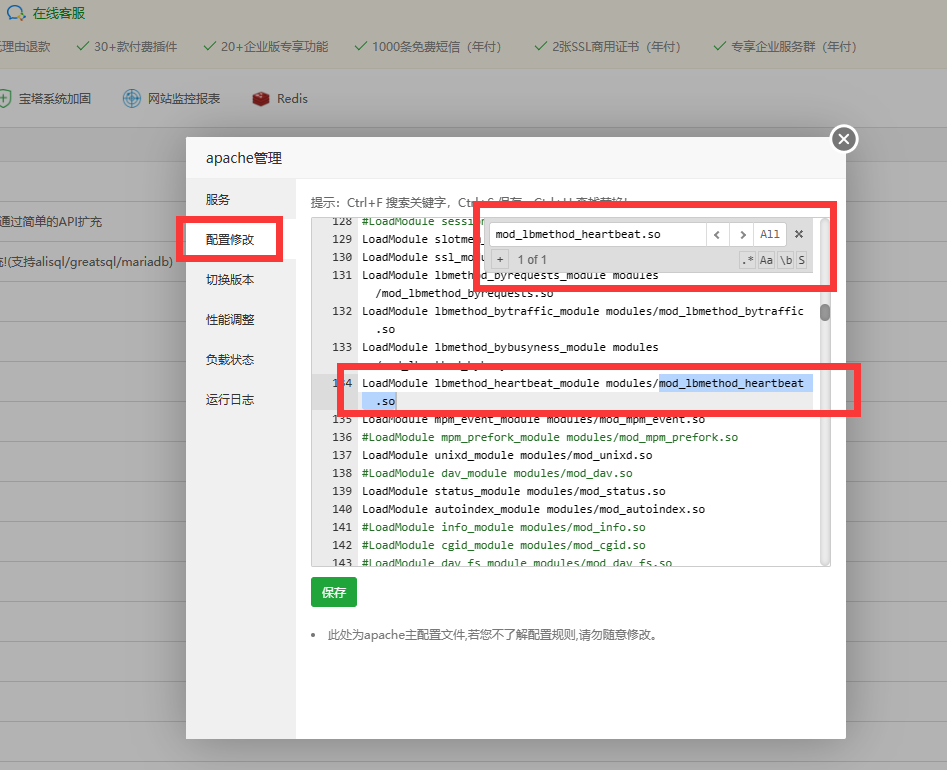Viewport: 947px width, 770px height.
Task: Go to next search match
Action: [741, 235]
